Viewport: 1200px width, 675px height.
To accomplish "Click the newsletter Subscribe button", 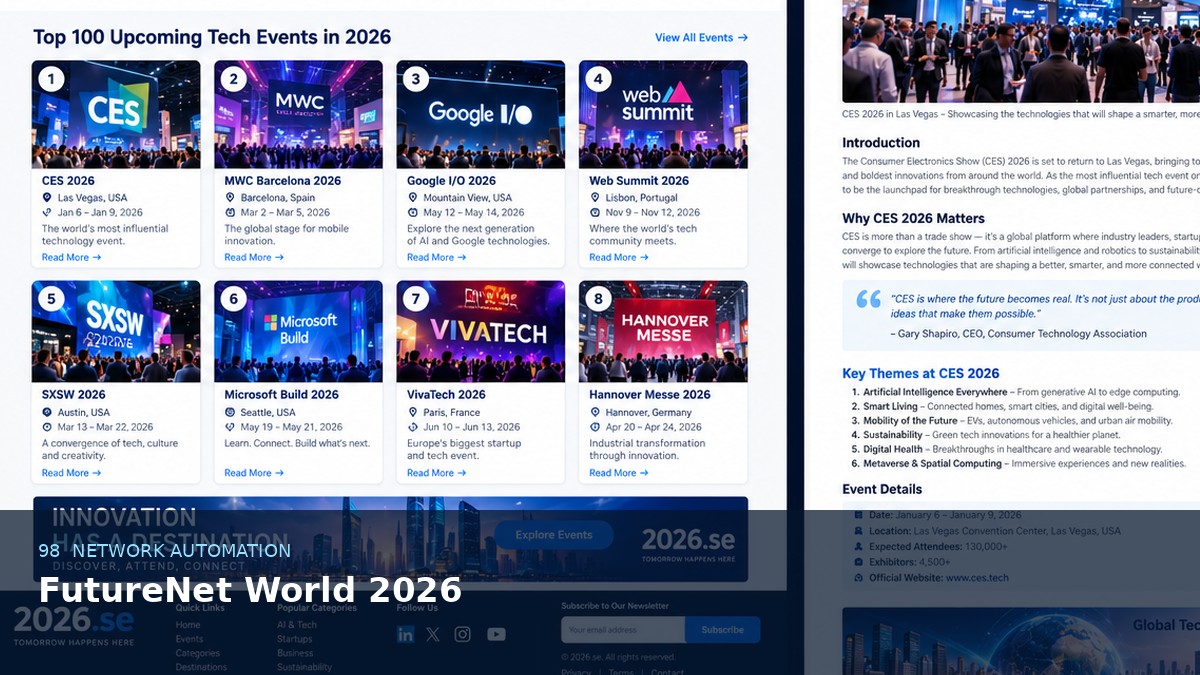I will coord(722,630).
